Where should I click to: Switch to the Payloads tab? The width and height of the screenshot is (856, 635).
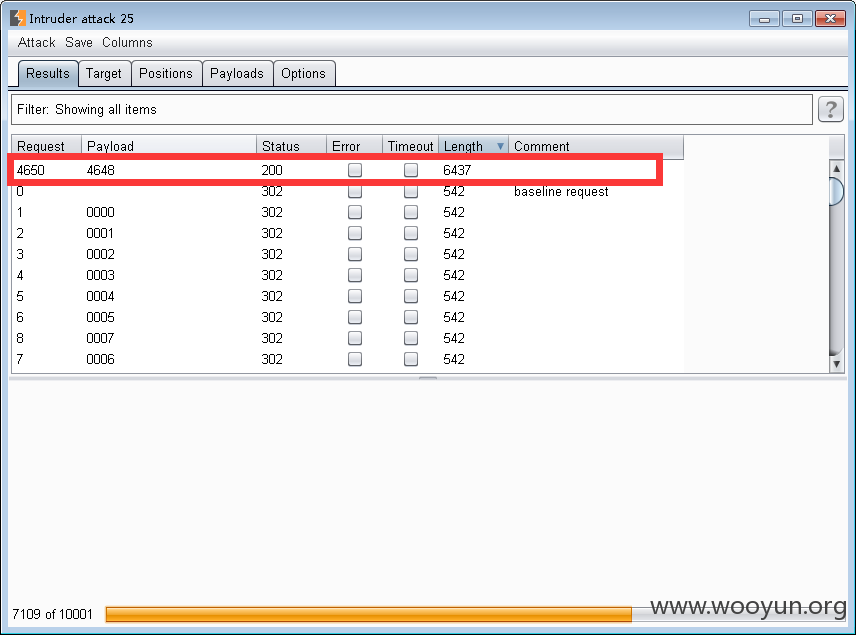[x=237, y=73]
